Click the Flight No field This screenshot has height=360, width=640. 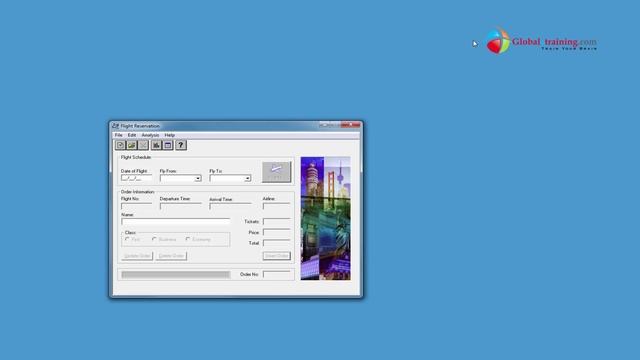[x=136, y=206]
